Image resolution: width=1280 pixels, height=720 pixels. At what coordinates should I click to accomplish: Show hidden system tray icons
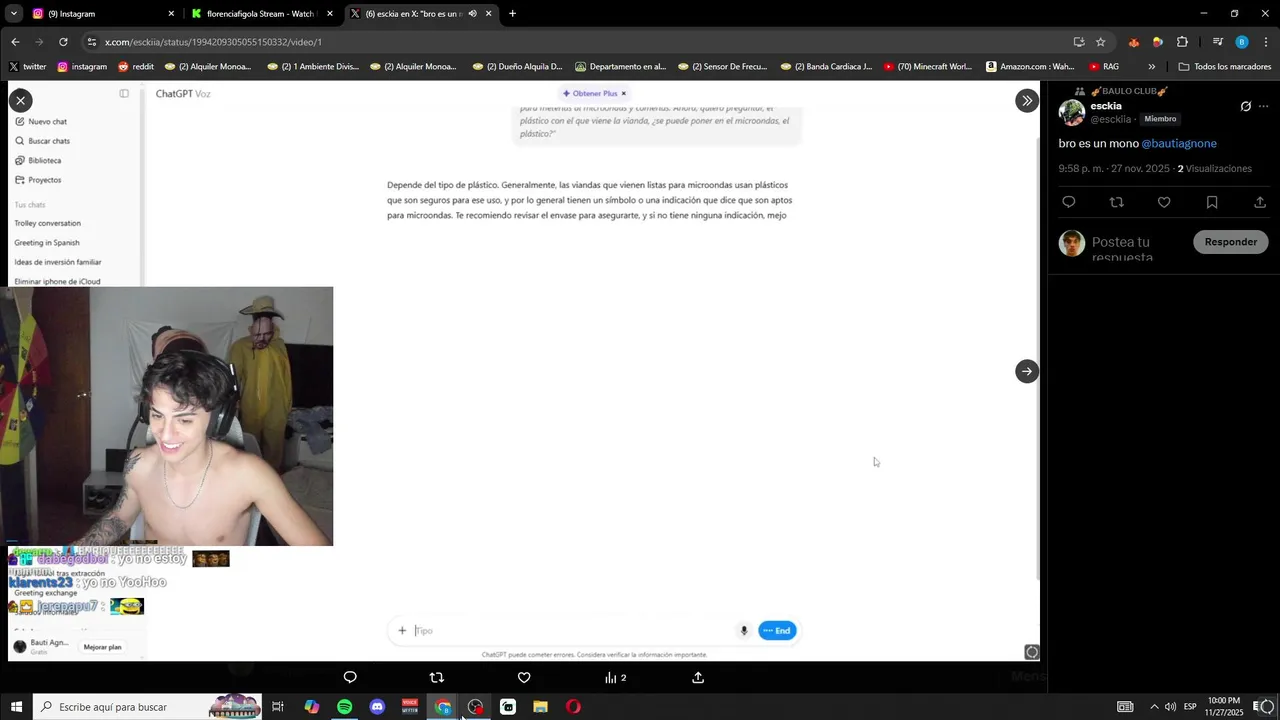click(1154, 707)
